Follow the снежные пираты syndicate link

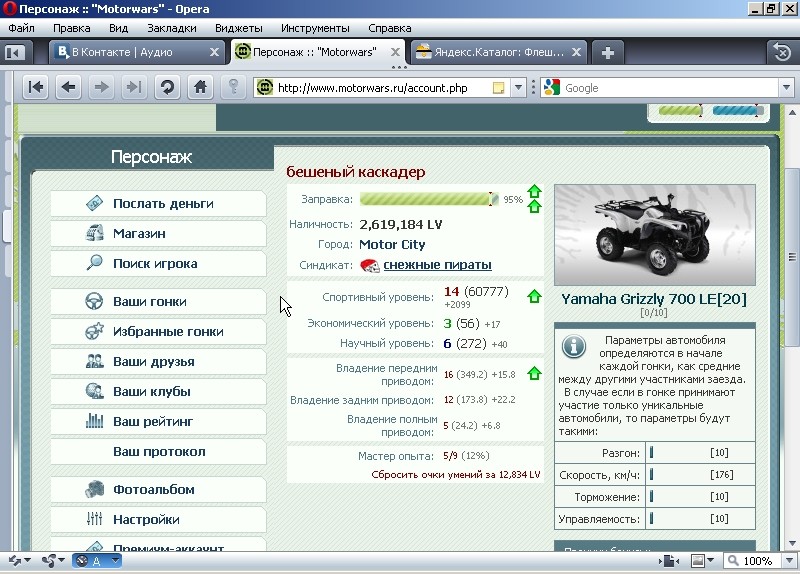tap(437, 265)
